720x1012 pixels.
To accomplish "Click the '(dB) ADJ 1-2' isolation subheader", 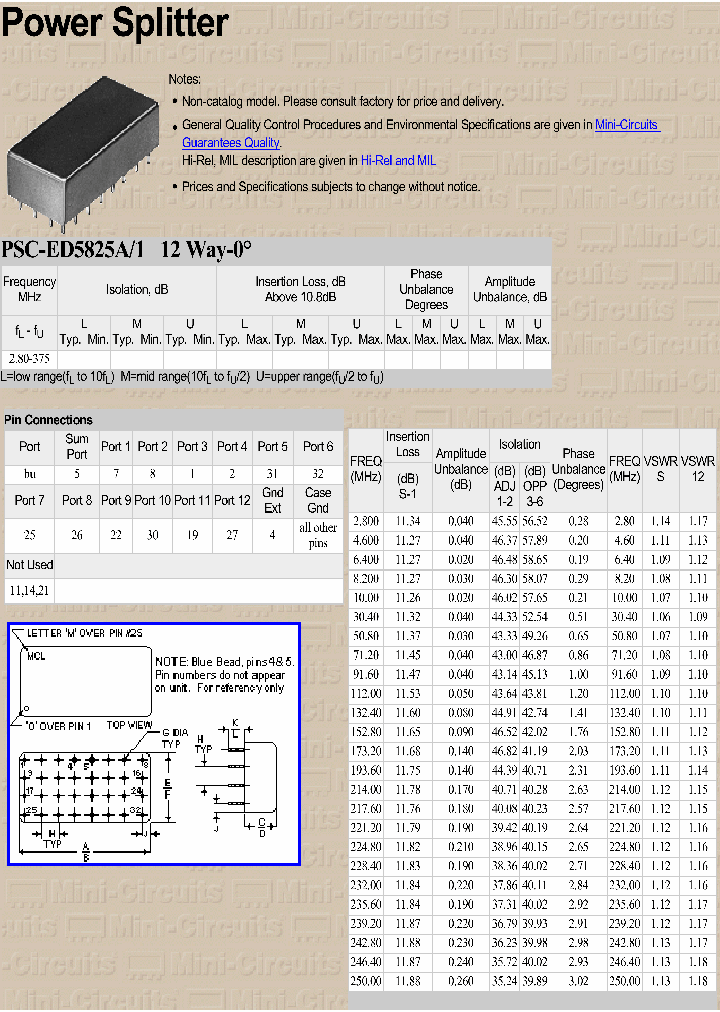I will (504, 486).
